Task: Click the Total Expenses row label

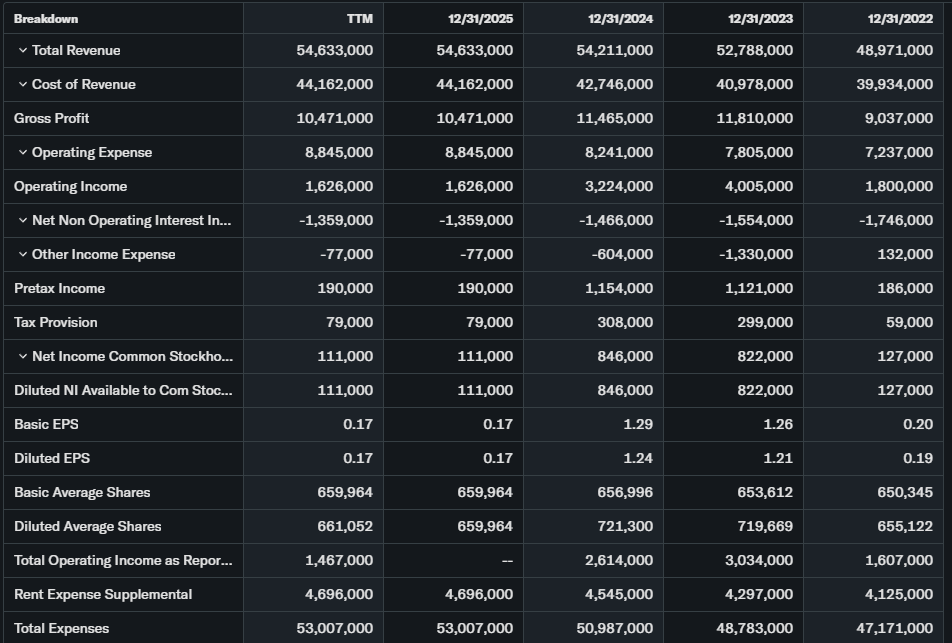Action: point(62,628)
